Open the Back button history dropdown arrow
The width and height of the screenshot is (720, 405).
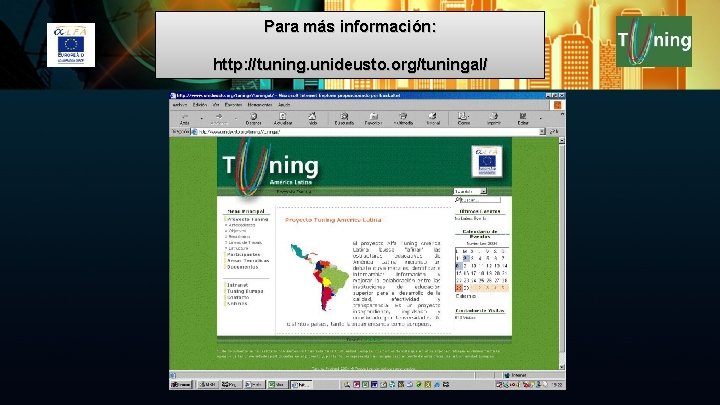pyautogui.click(x=201, y=118)
